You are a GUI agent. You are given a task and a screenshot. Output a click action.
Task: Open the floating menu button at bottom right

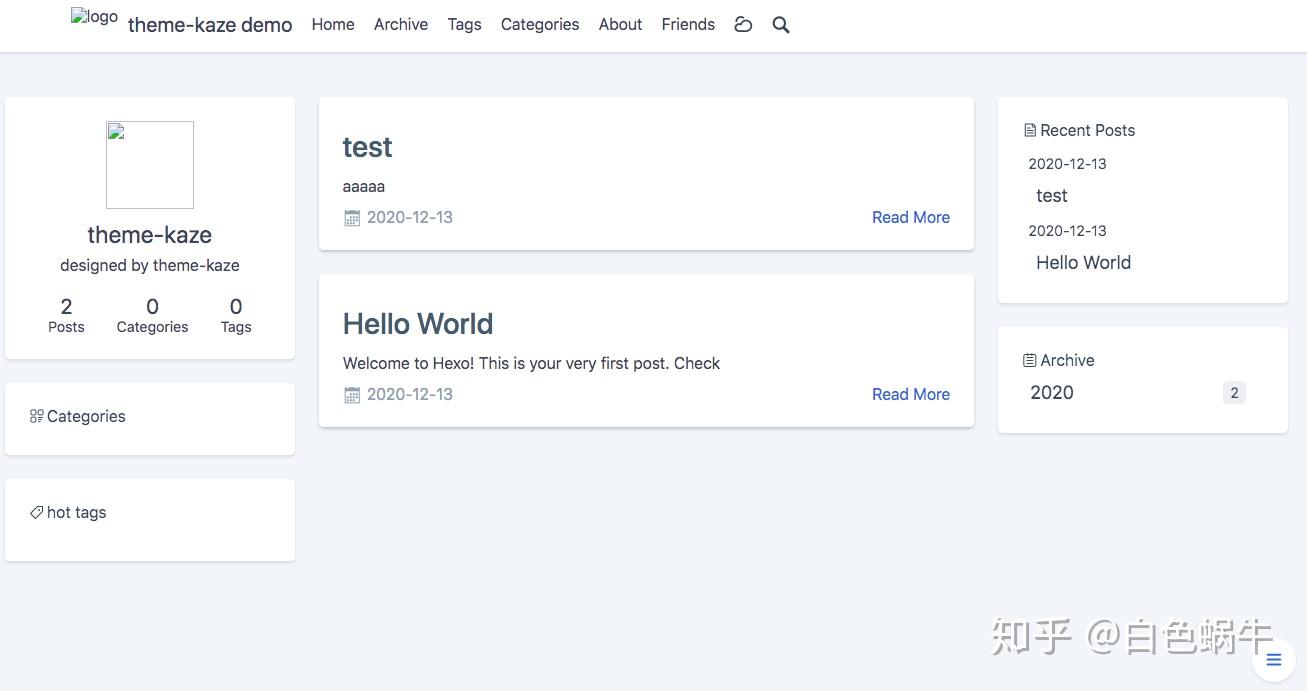1273,659
